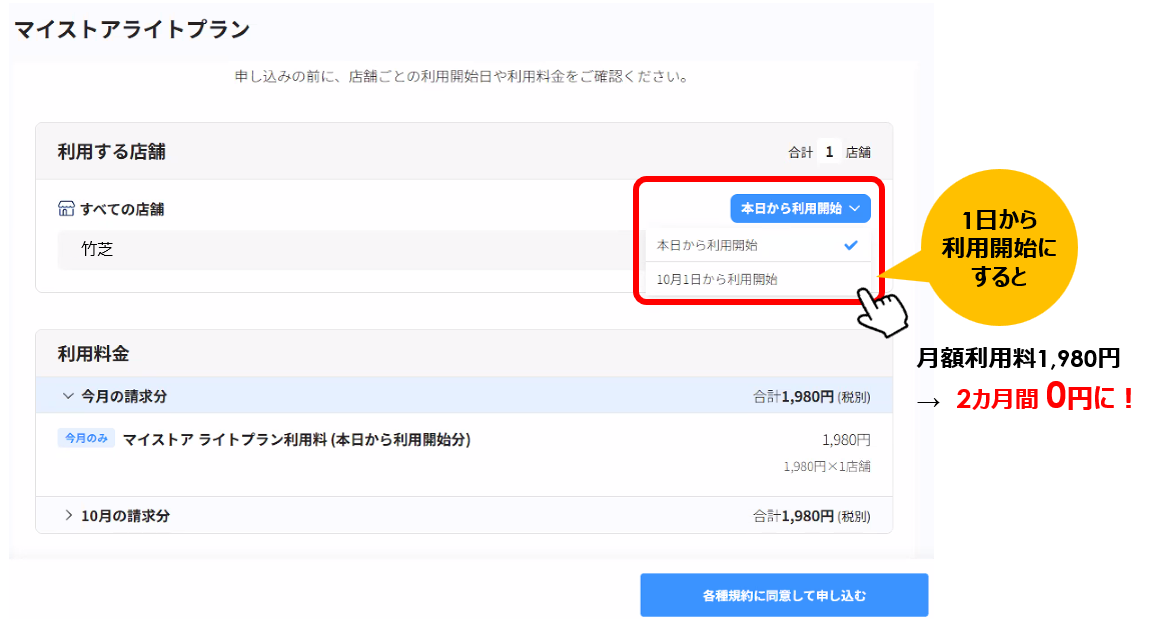Click the マイストア ライトプラン利用料 line item

point(296,439)
